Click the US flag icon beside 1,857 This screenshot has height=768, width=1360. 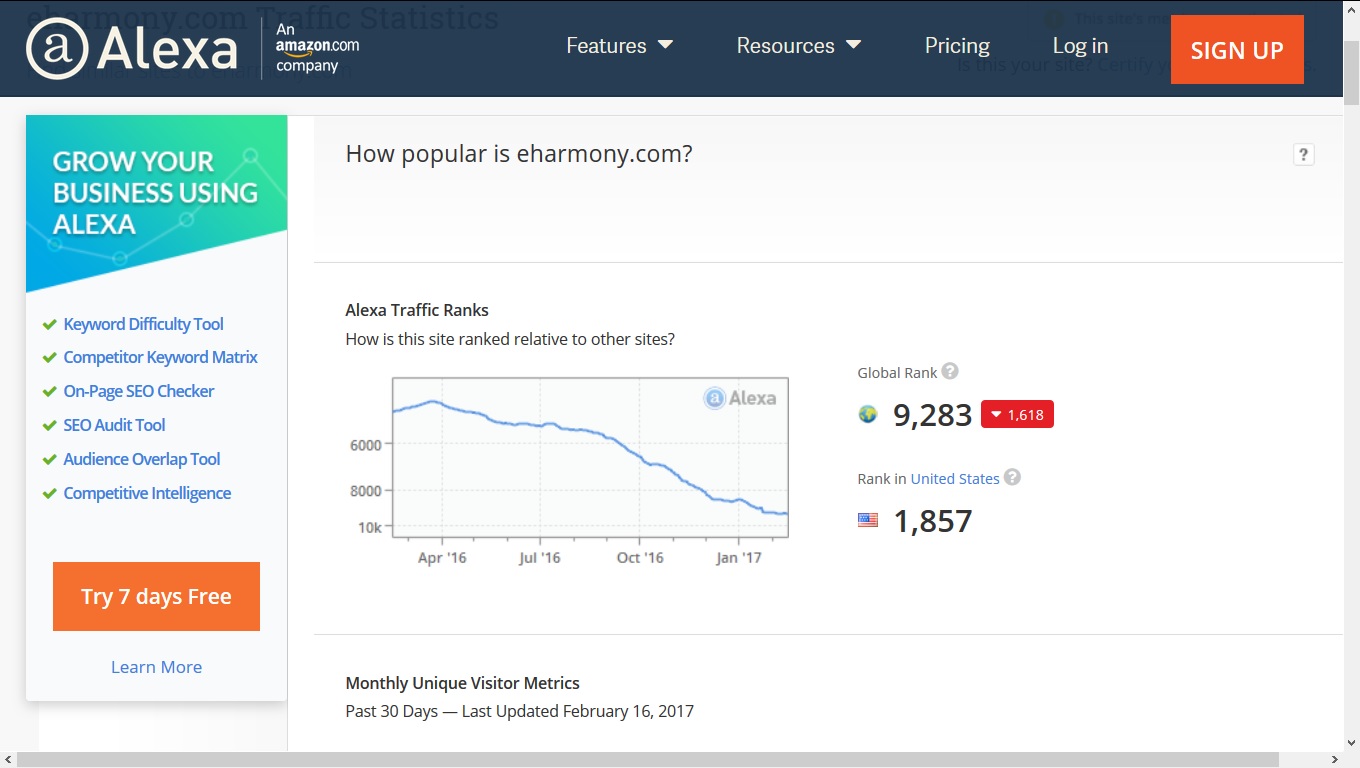point(868,520)
